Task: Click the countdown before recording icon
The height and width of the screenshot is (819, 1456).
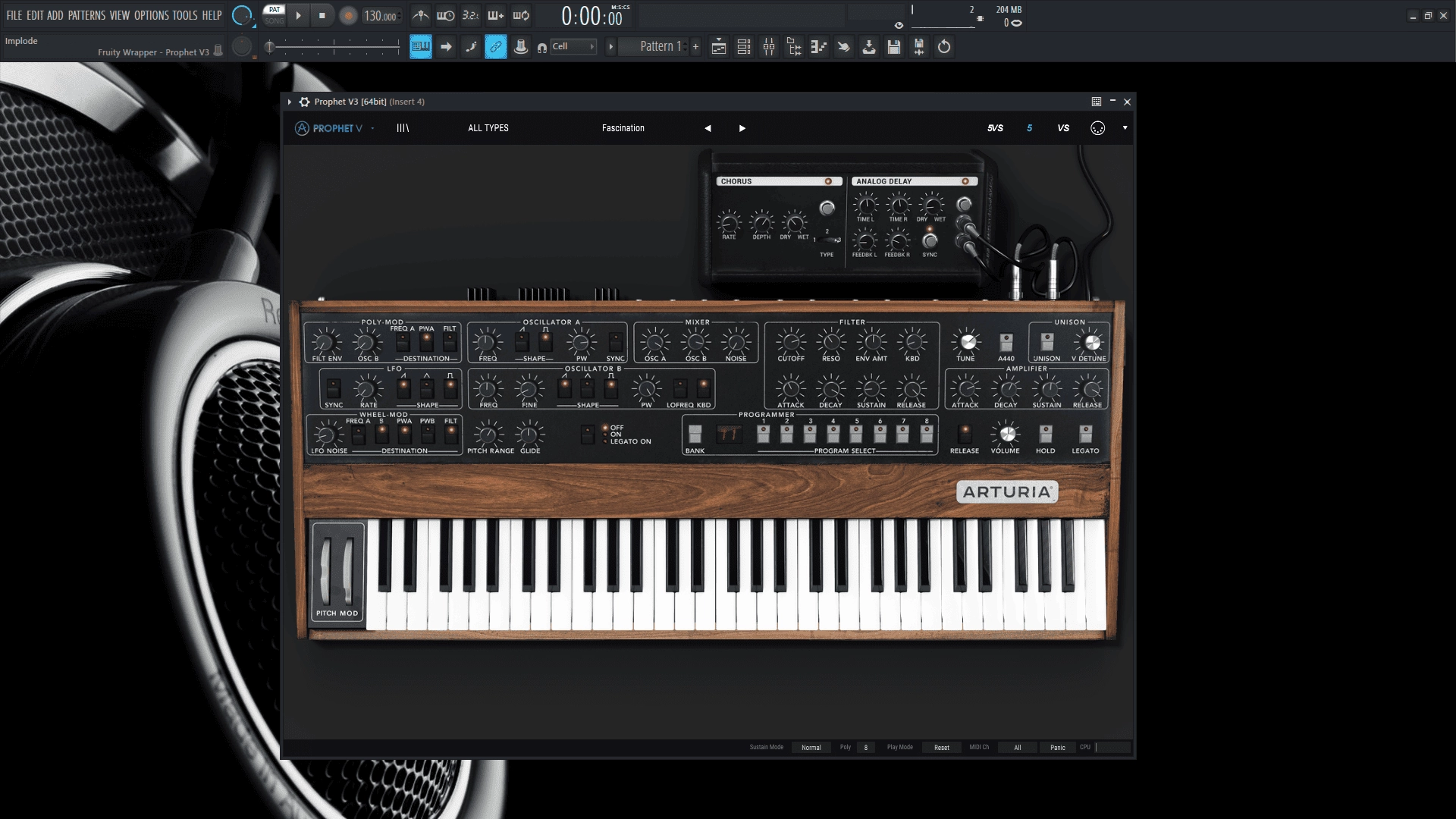Action: point(471,15)
